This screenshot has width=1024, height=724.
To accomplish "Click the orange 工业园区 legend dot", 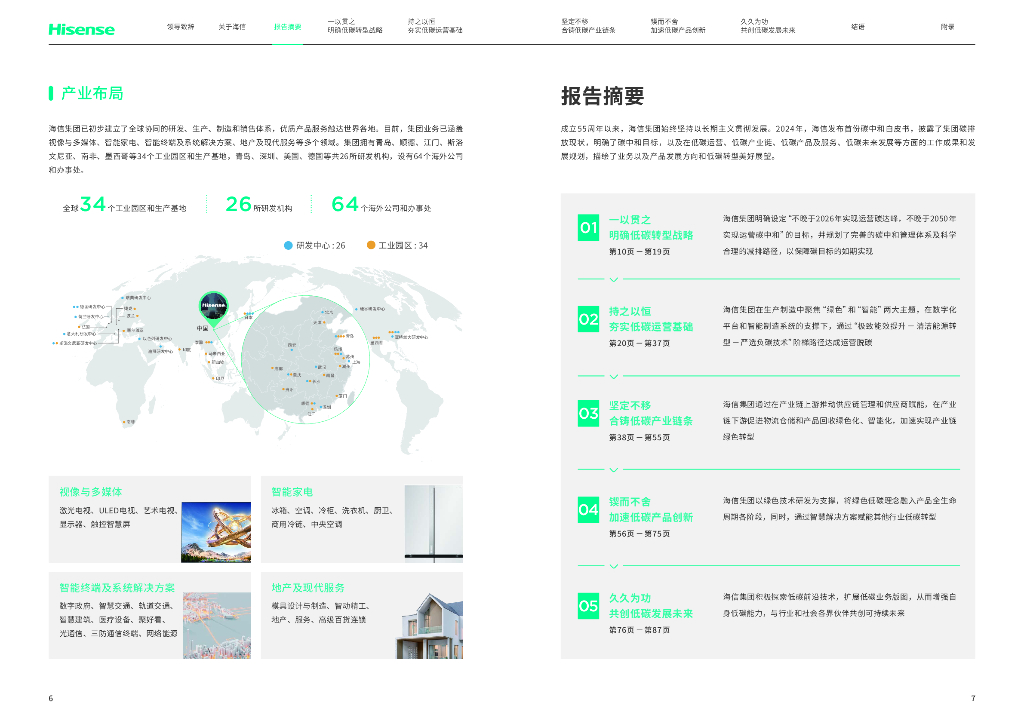I will 371,245.
